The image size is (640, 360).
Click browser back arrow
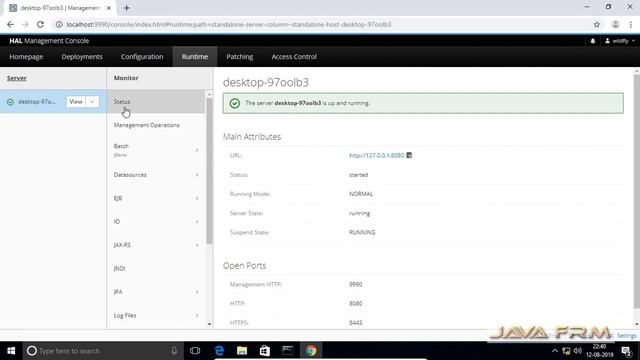click(x=10, y=24)
